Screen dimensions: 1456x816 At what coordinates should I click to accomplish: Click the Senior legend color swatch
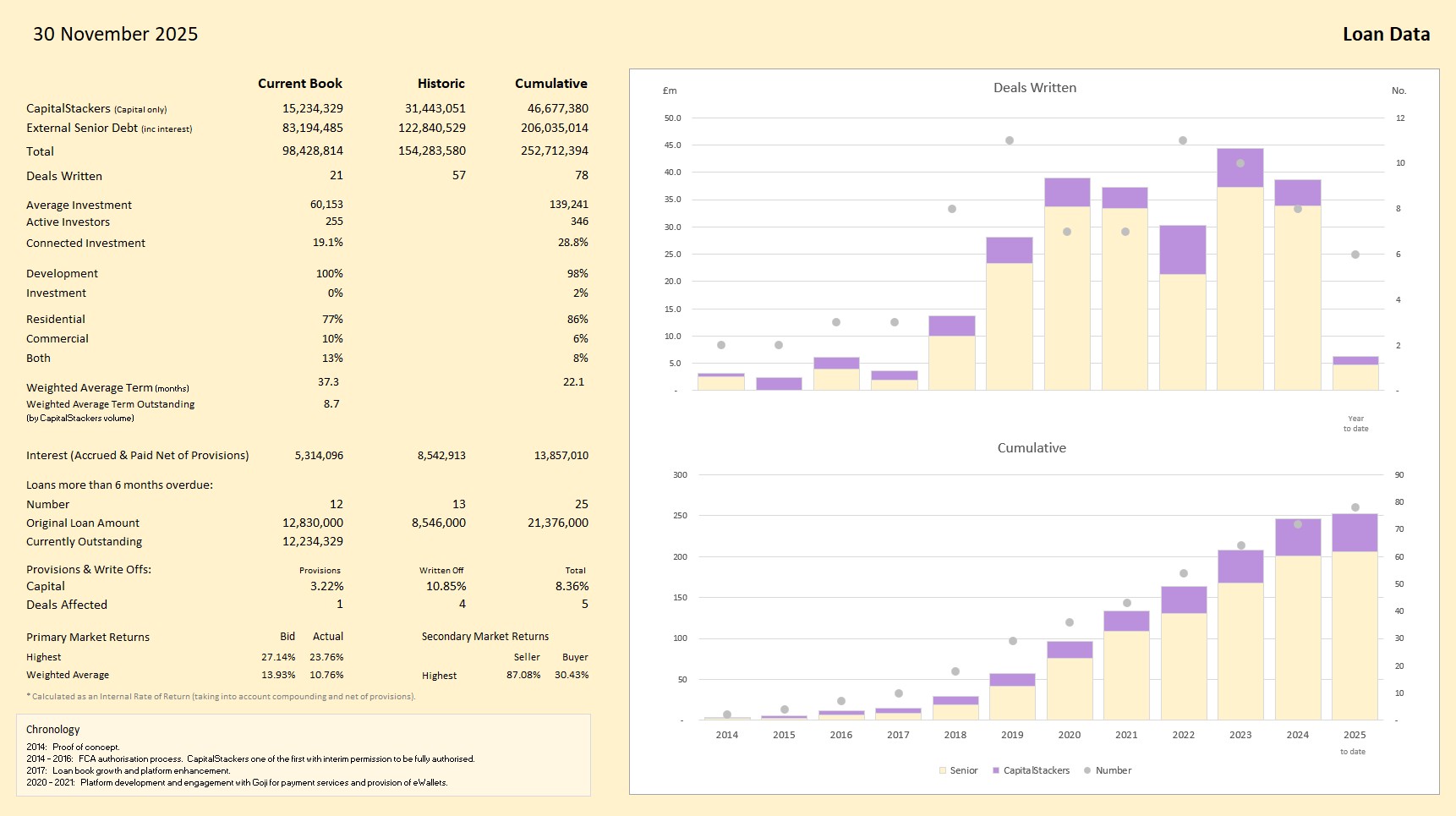(942, 770)
